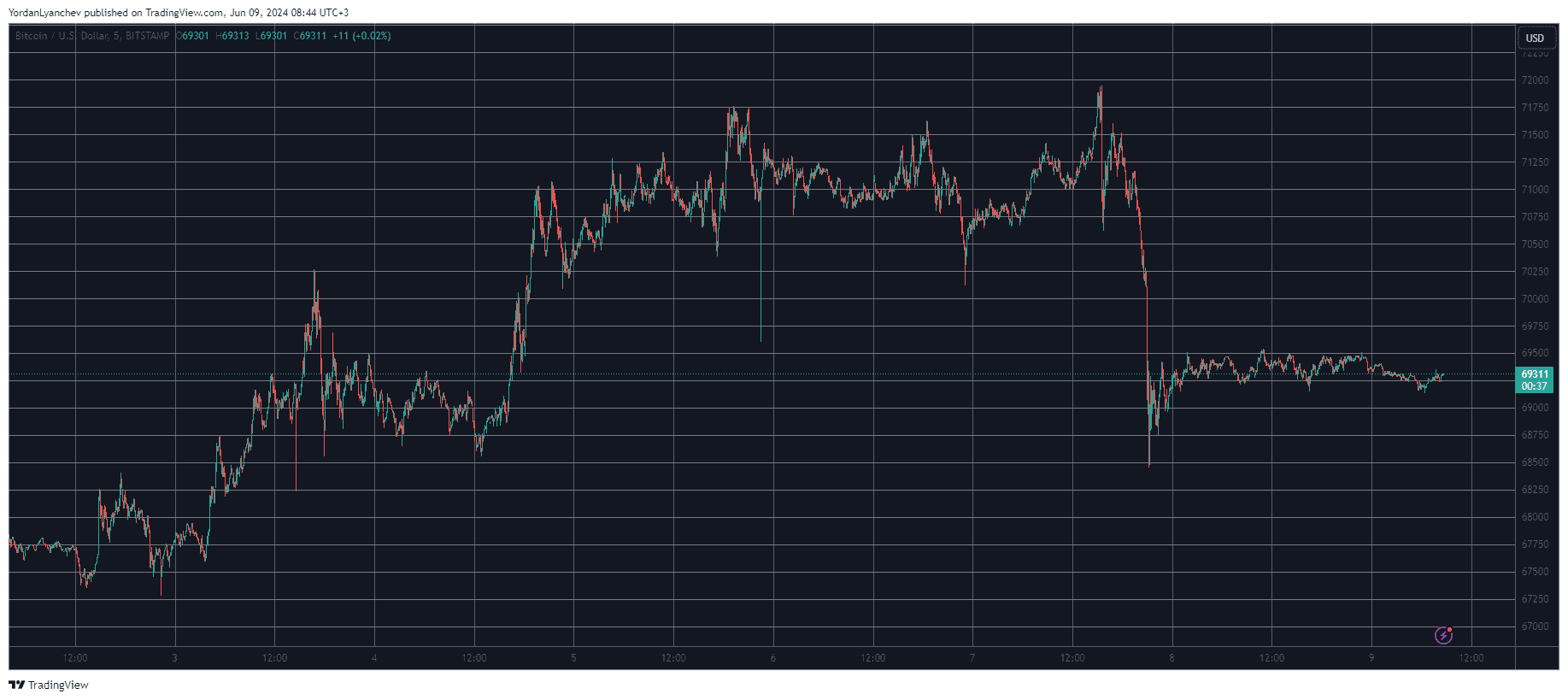
Task: Click the 69000 price axis label
Action: (x=1535, y=408)
